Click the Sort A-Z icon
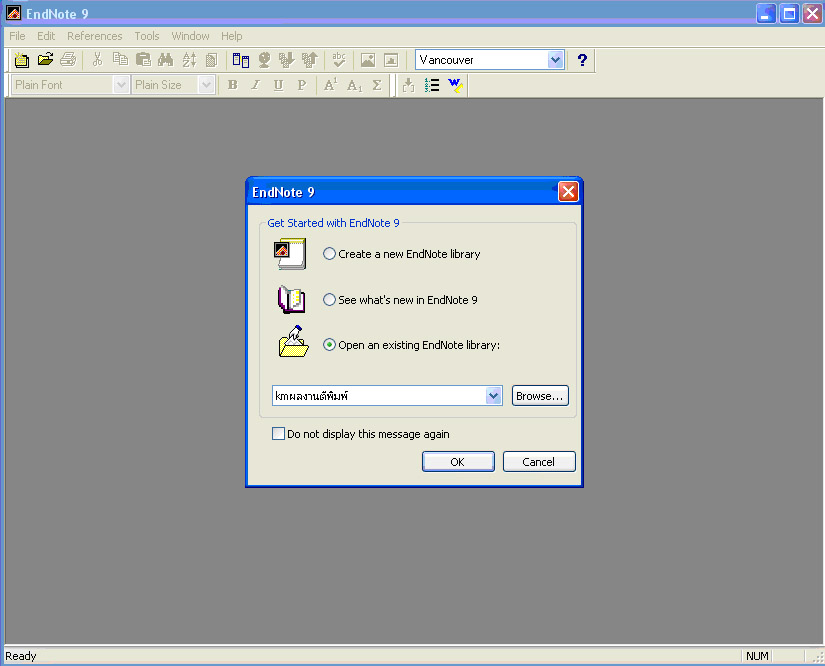Viewport: 825px width, 666px height. pos(189,60)
